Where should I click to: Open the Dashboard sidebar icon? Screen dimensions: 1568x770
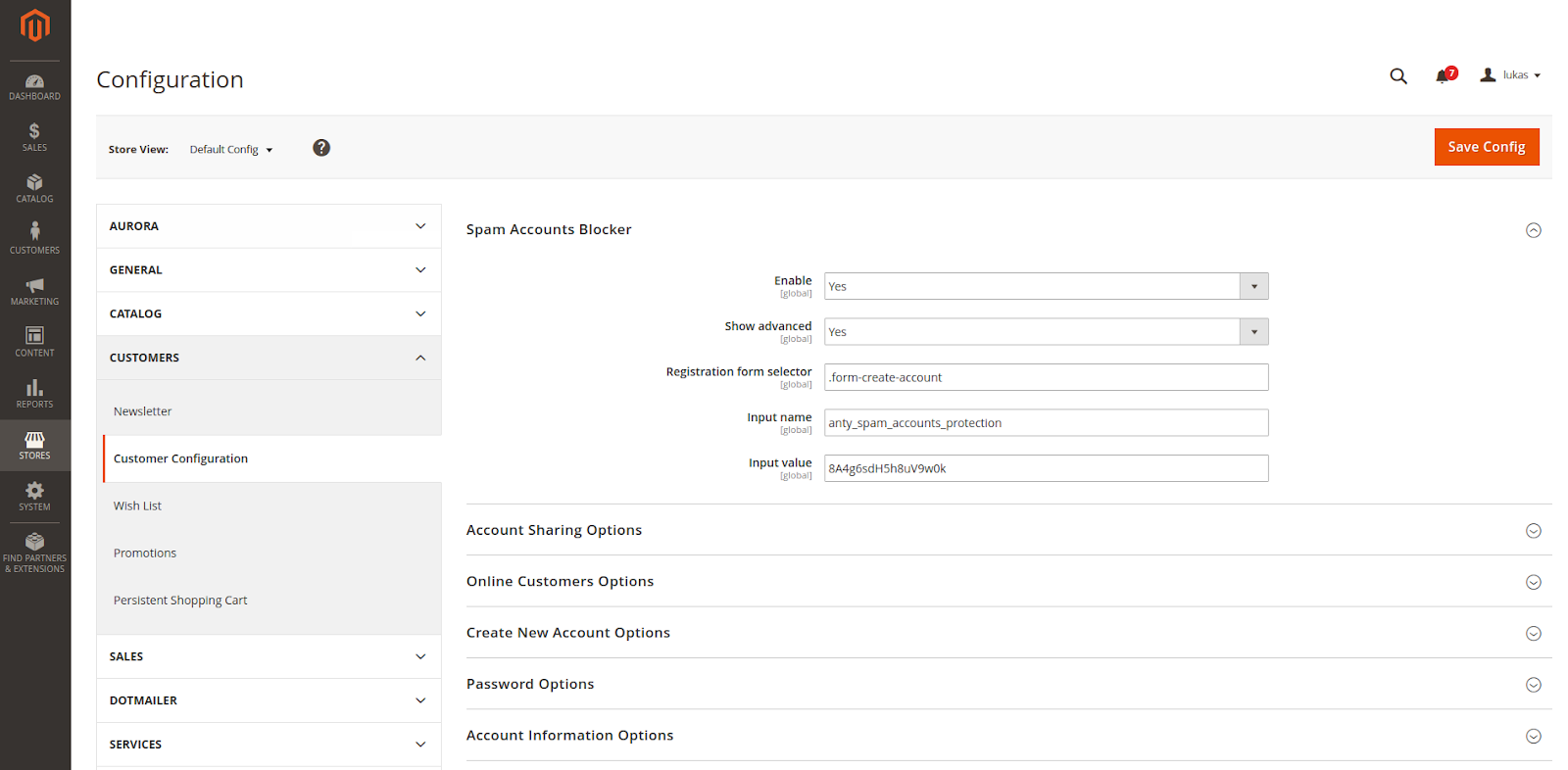click(x=35, y=86)
